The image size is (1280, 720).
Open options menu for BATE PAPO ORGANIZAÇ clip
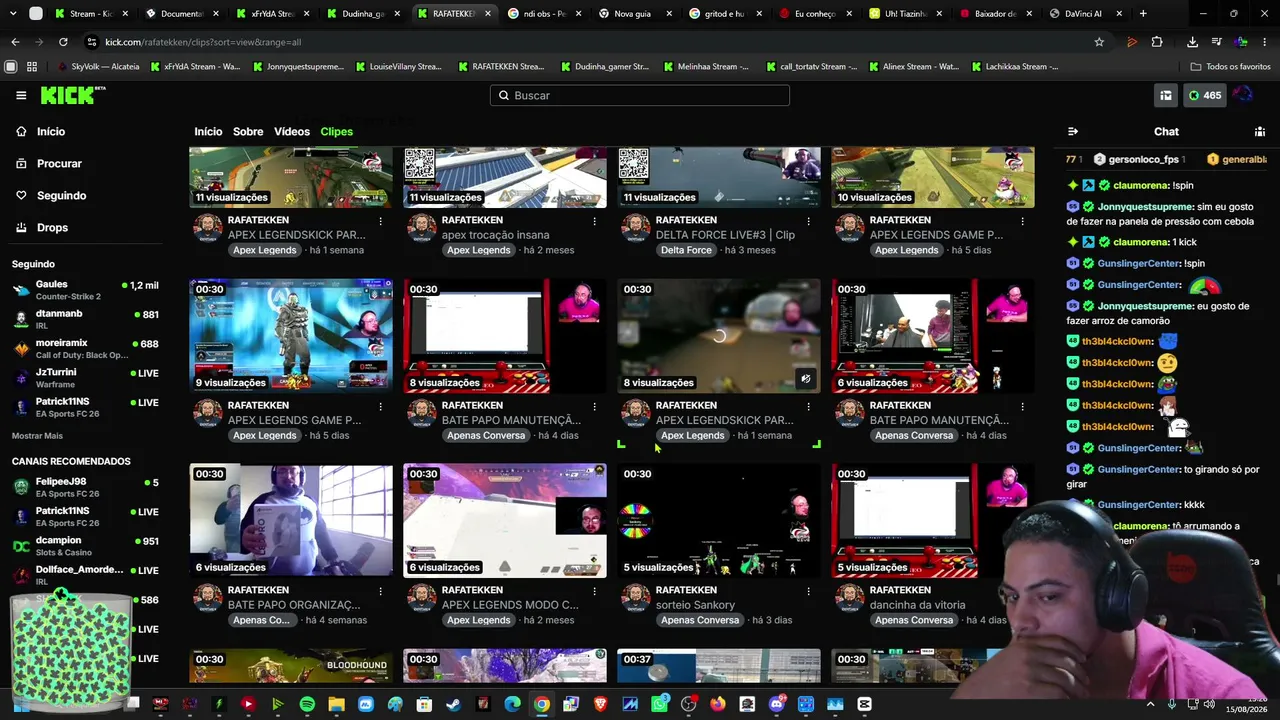click(x=381, y=591)
